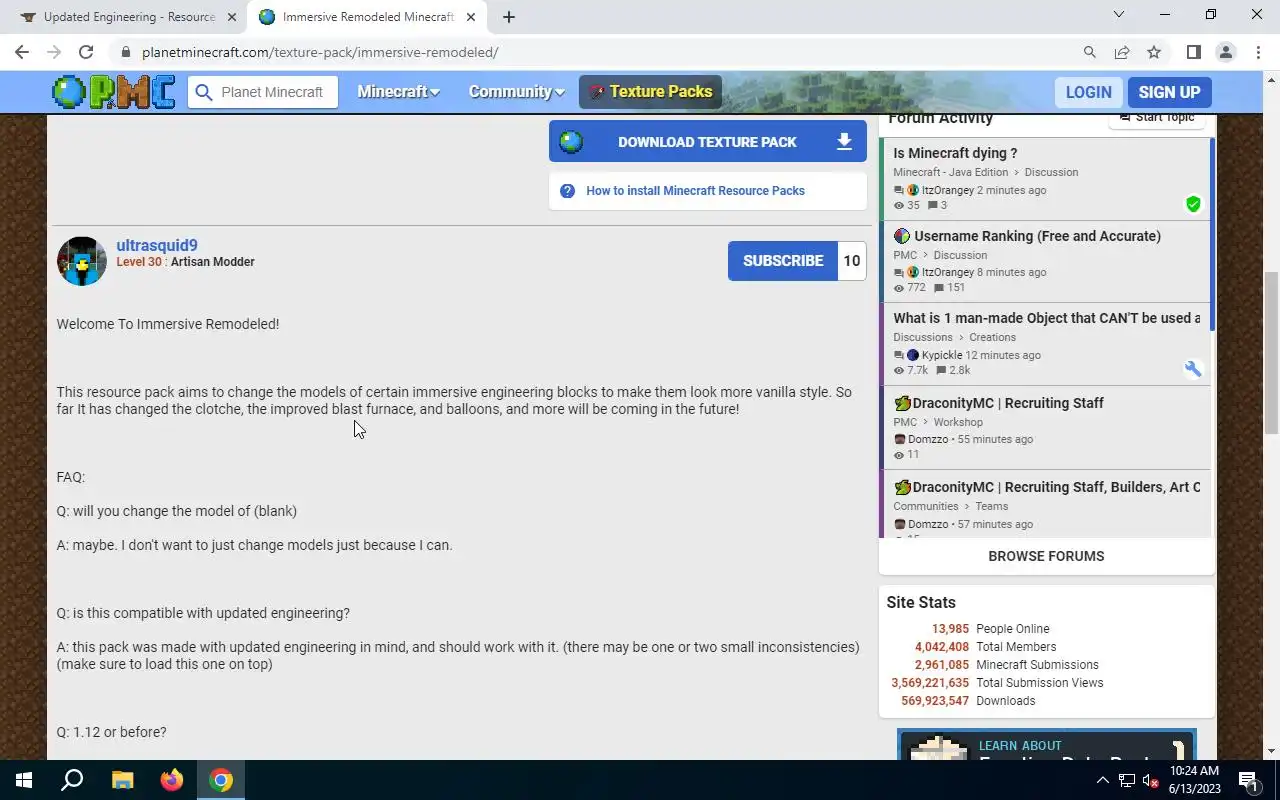Open Firefox from taskbar
Image resolution: width=1280 pixels, height=800 pixels.
[172, 780]
